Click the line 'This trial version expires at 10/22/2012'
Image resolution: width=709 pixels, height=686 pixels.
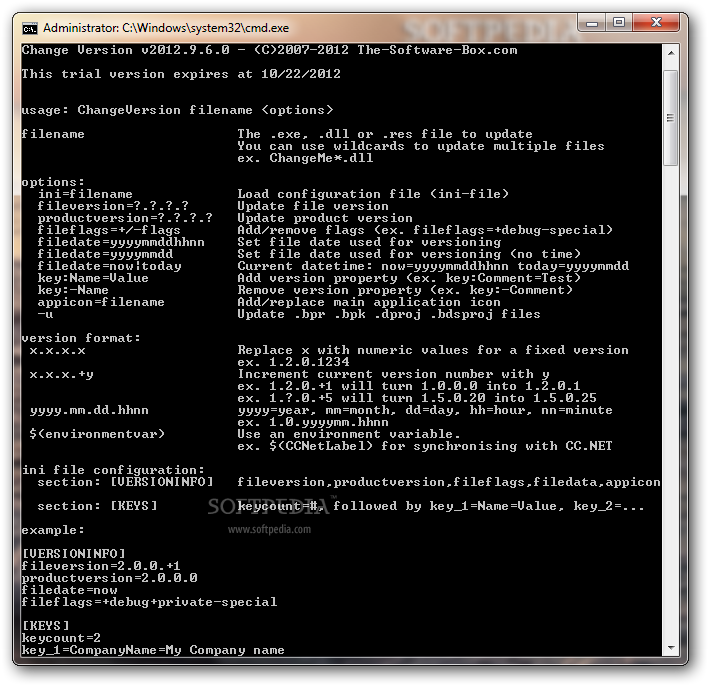click(181, 74)
